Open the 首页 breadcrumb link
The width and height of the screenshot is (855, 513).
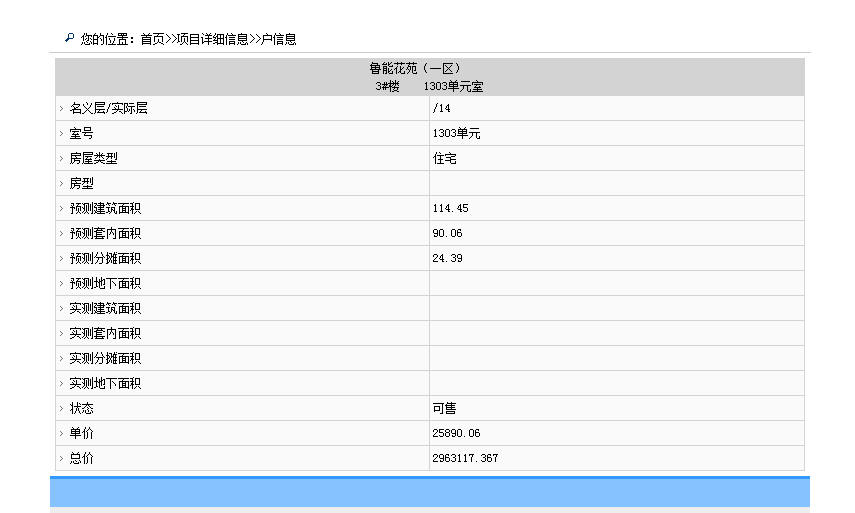pyautogui.click(x=152, y=39)
